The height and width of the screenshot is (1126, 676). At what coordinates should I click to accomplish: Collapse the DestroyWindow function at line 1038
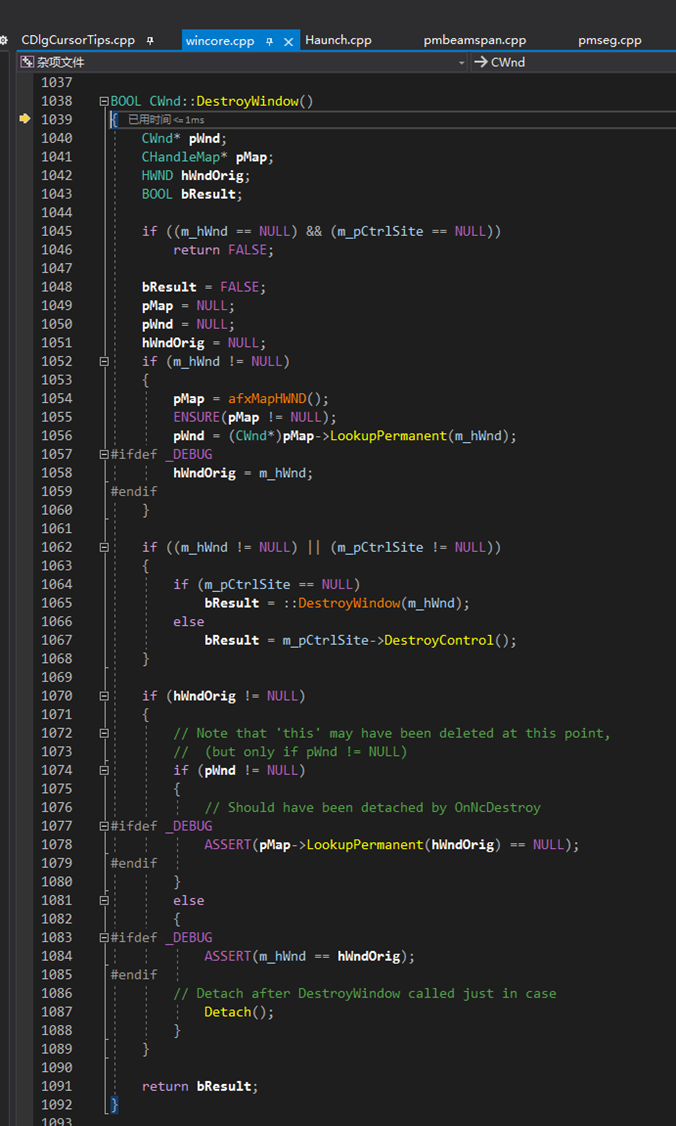click(x=104, y=101)
